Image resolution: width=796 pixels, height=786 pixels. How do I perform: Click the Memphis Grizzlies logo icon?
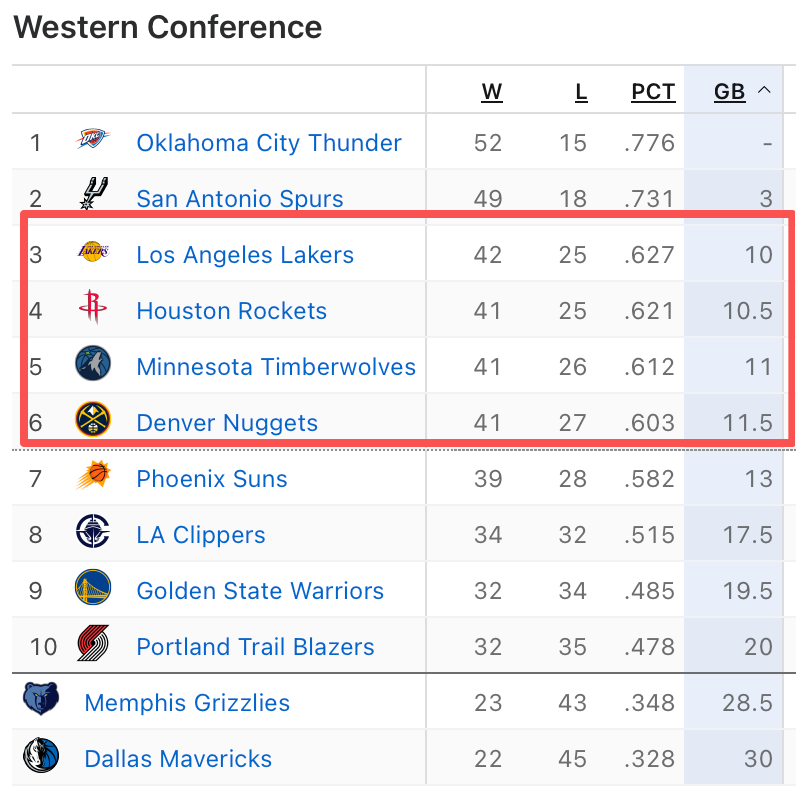pyautogui.click(x=41, y=700)
